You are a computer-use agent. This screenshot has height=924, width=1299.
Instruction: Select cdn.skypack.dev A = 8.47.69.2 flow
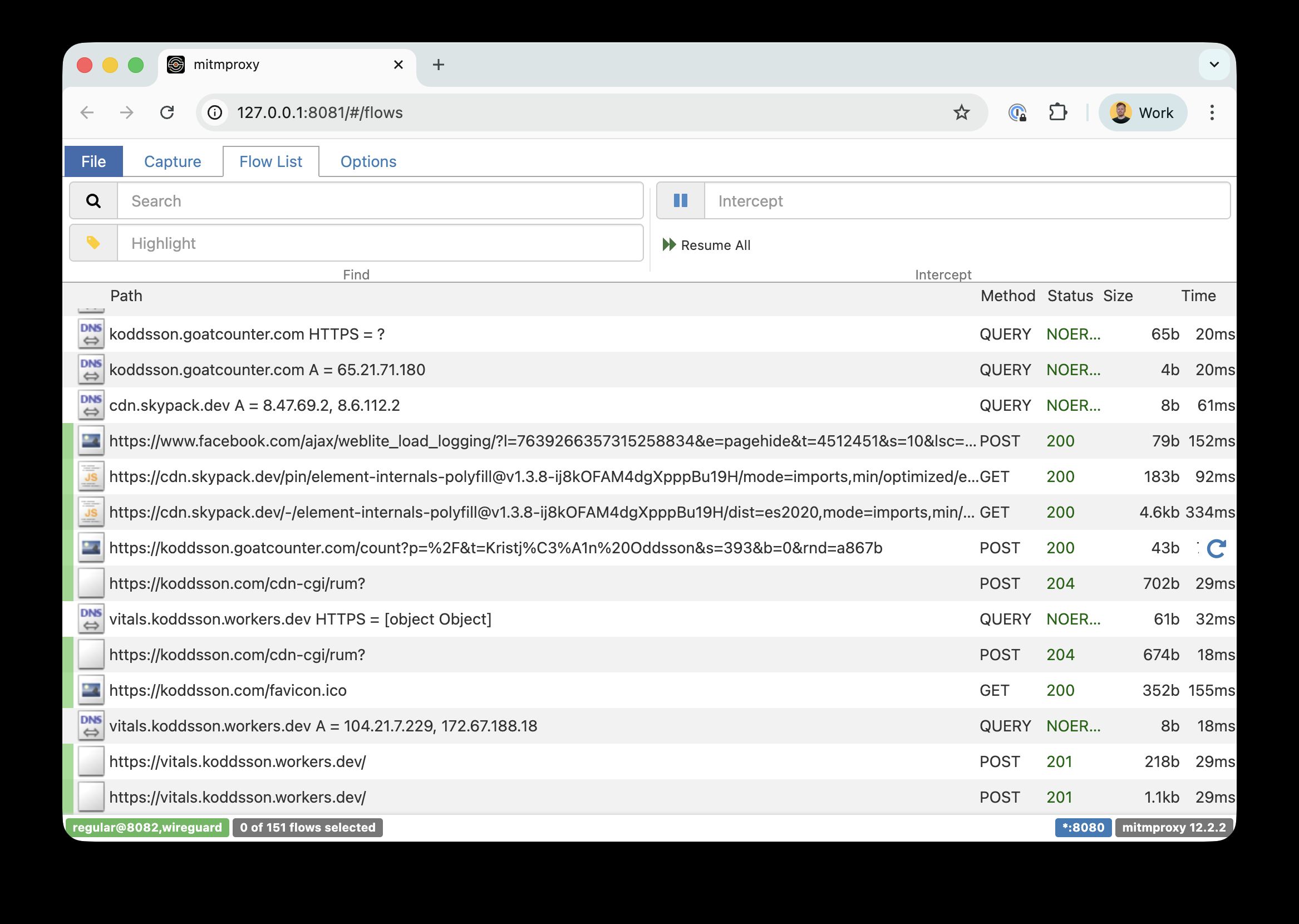[649, 405]
